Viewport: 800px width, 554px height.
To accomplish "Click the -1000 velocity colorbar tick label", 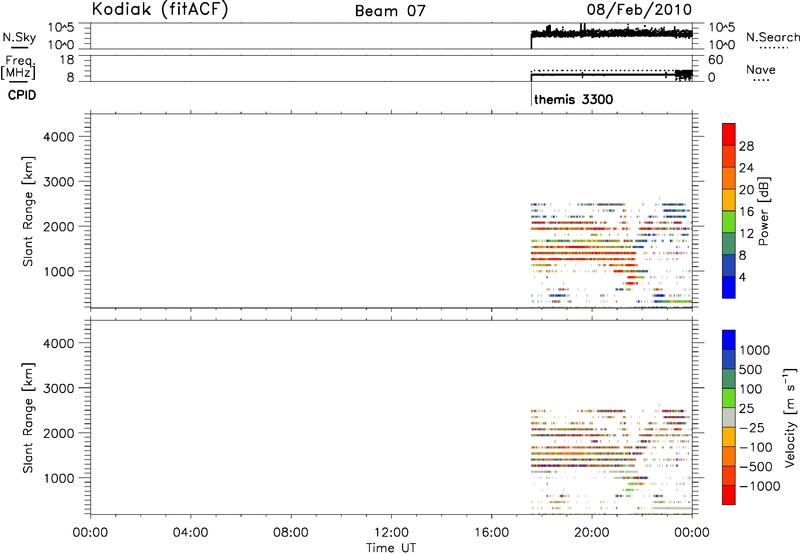I will [x=760, y=486].
